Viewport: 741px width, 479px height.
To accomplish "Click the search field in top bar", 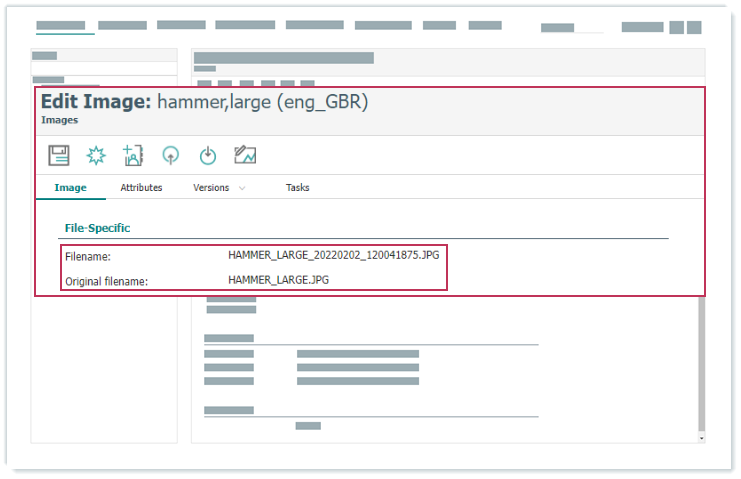I will (572, 28).
